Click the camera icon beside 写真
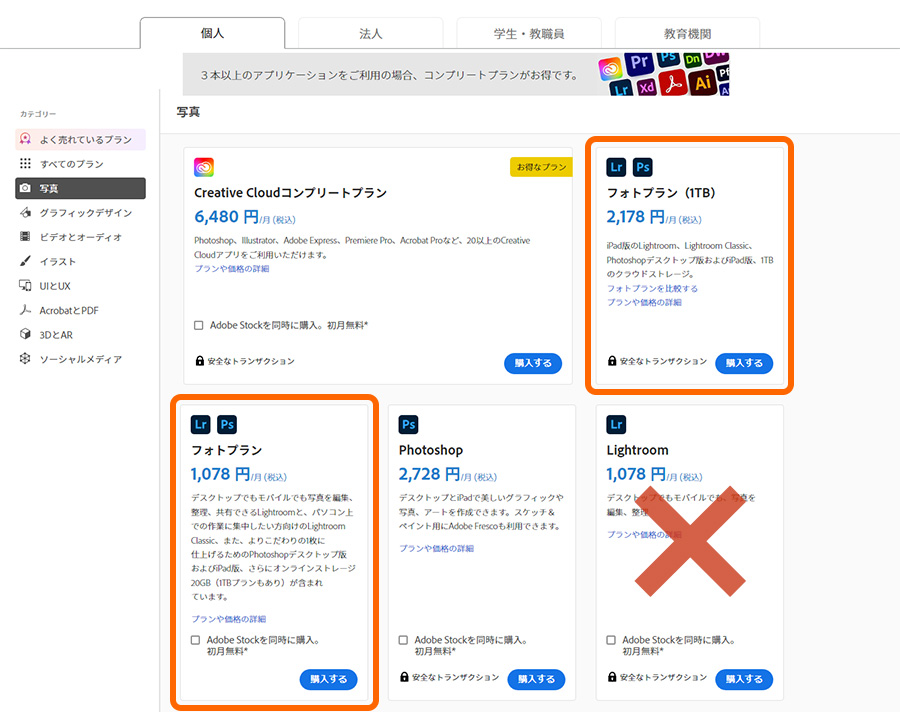Image resolution: width=900 pixels, height=712 pixels. pos(25,188)
